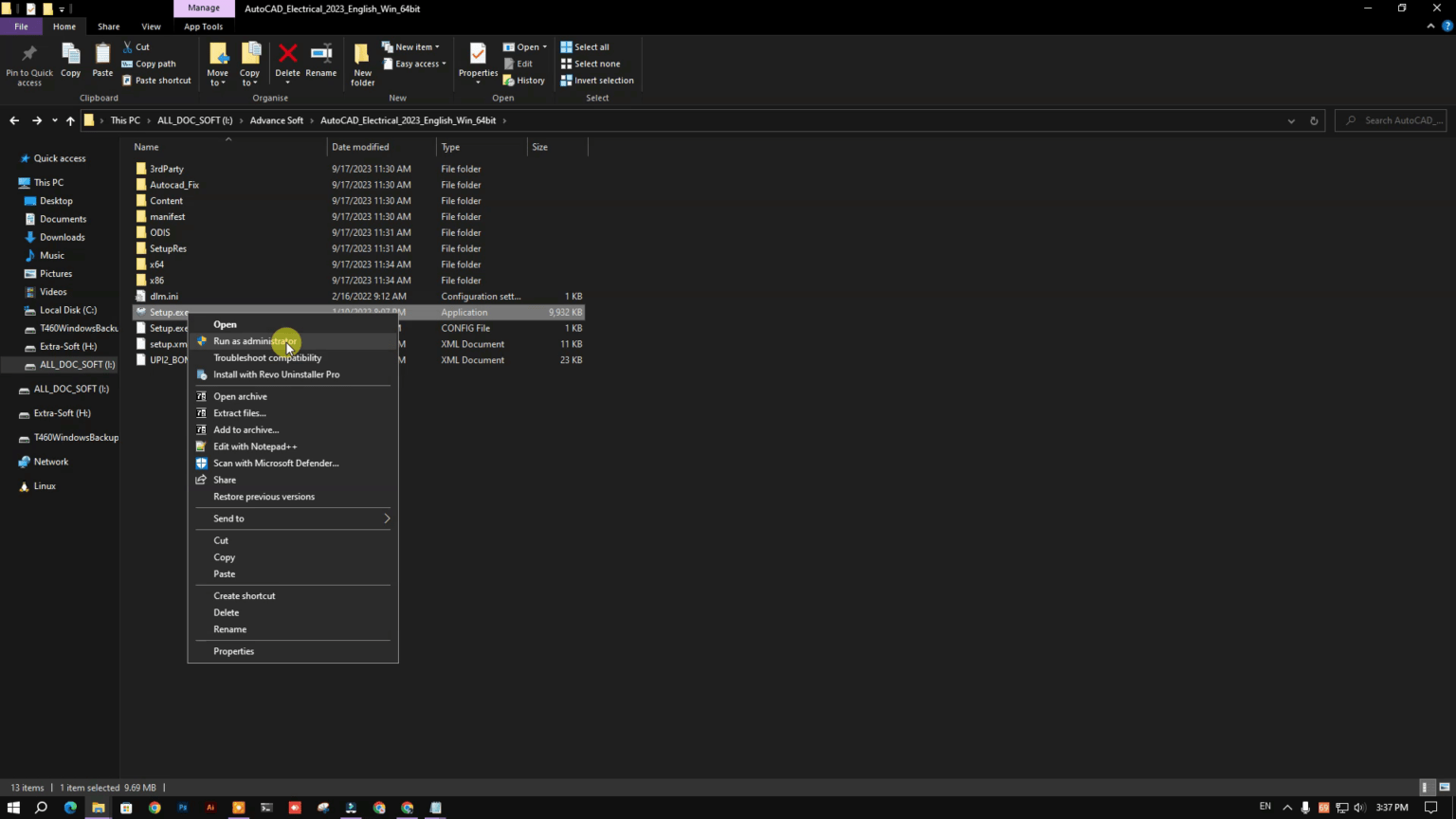1456x819 pixels.
Task: Click 'Select all' in the ribbon
Action: [x=591, y=46]
